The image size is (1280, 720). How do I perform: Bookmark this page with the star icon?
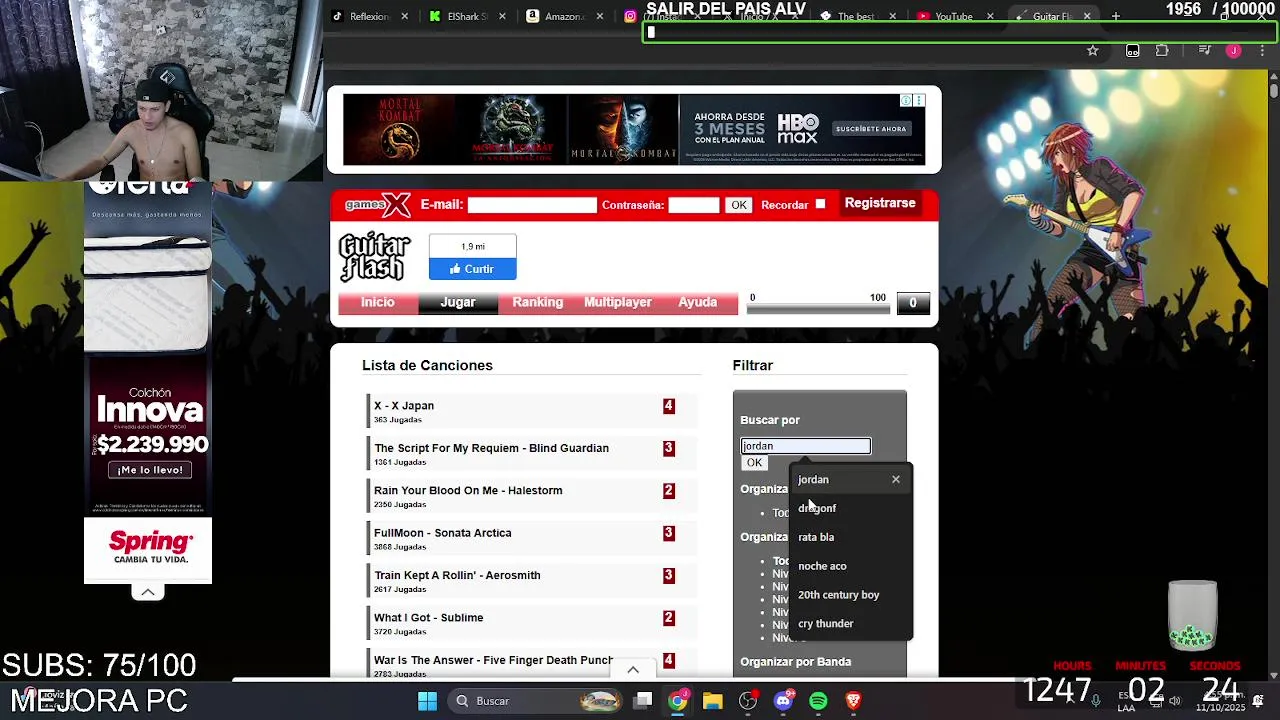[x=1093, y=50]
